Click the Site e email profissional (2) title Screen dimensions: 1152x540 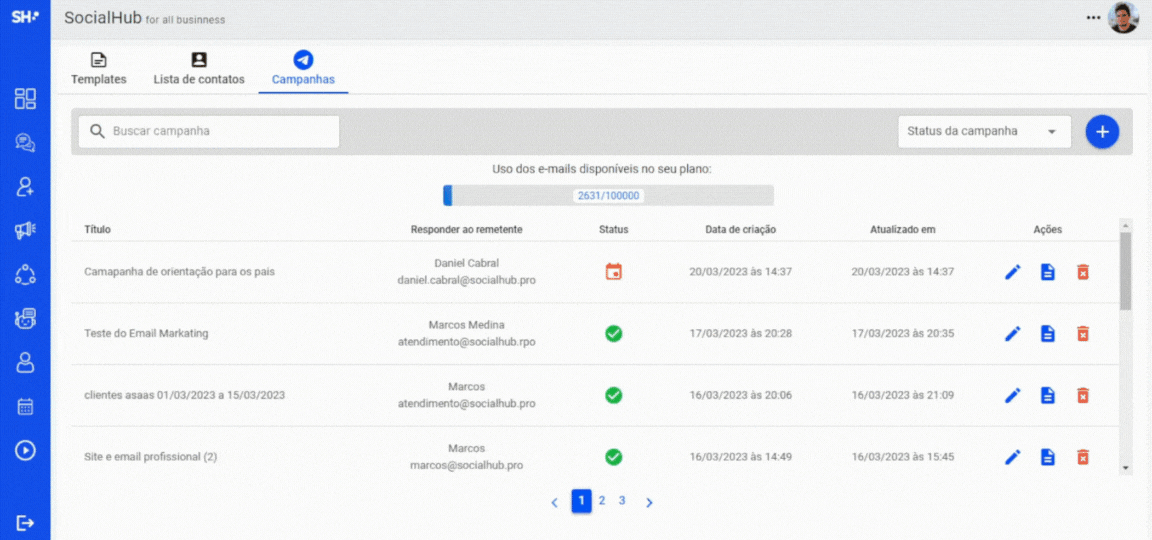point(151,457)
